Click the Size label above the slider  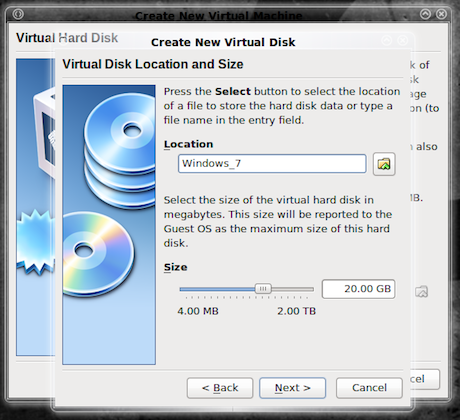[175, 267]
